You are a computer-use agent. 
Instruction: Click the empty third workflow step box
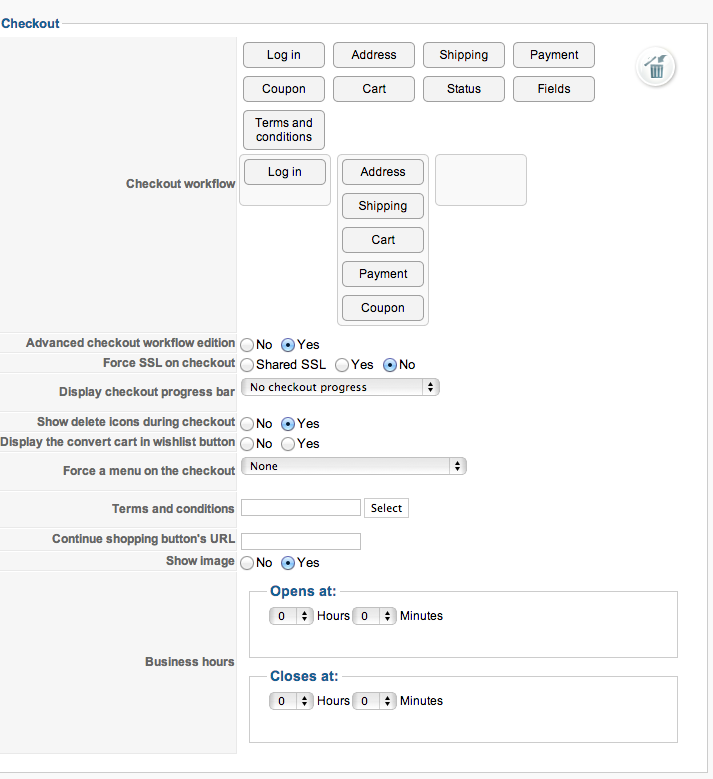481,180
